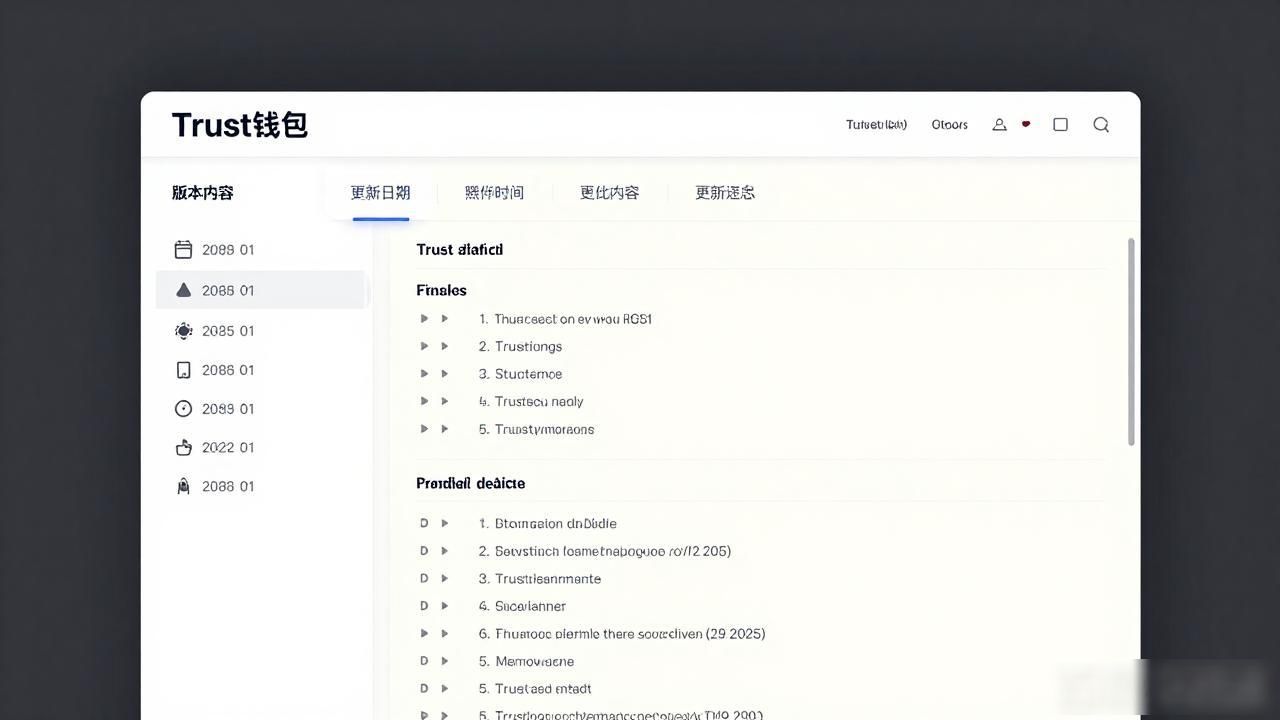
Task: Click the gear-like icon beside 2085 01
Action: tap(183, 331)
